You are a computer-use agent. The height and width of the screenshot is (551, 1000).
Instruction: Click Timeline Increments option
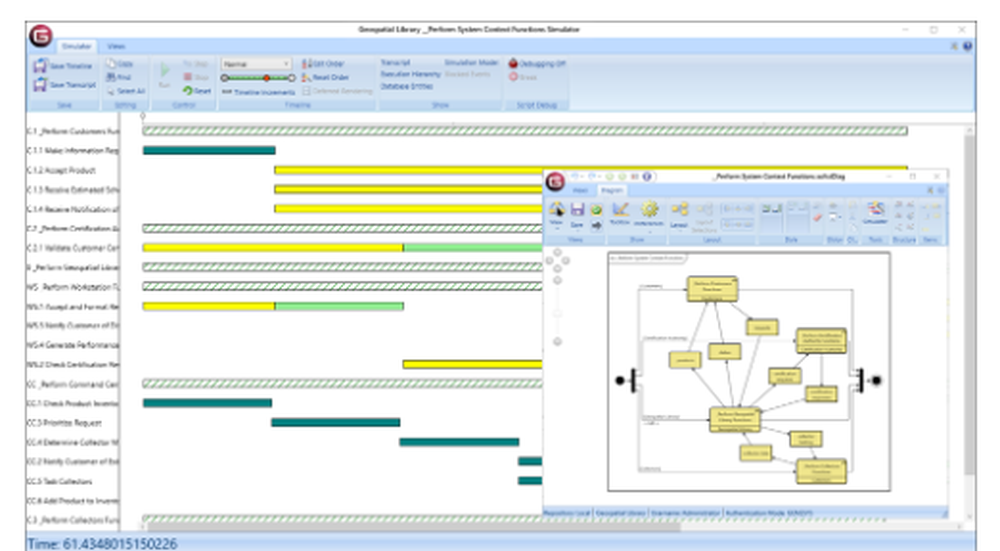[x=258, y=92]
